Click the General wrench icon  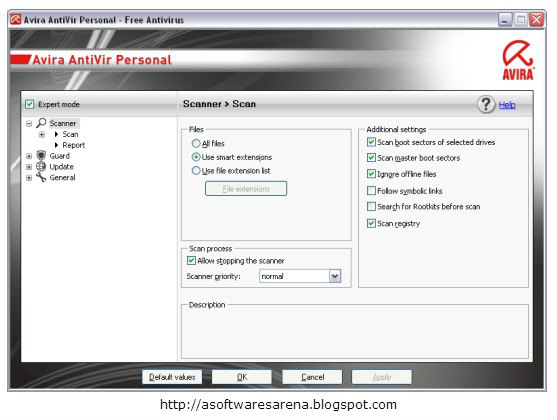tap(41, 177)
